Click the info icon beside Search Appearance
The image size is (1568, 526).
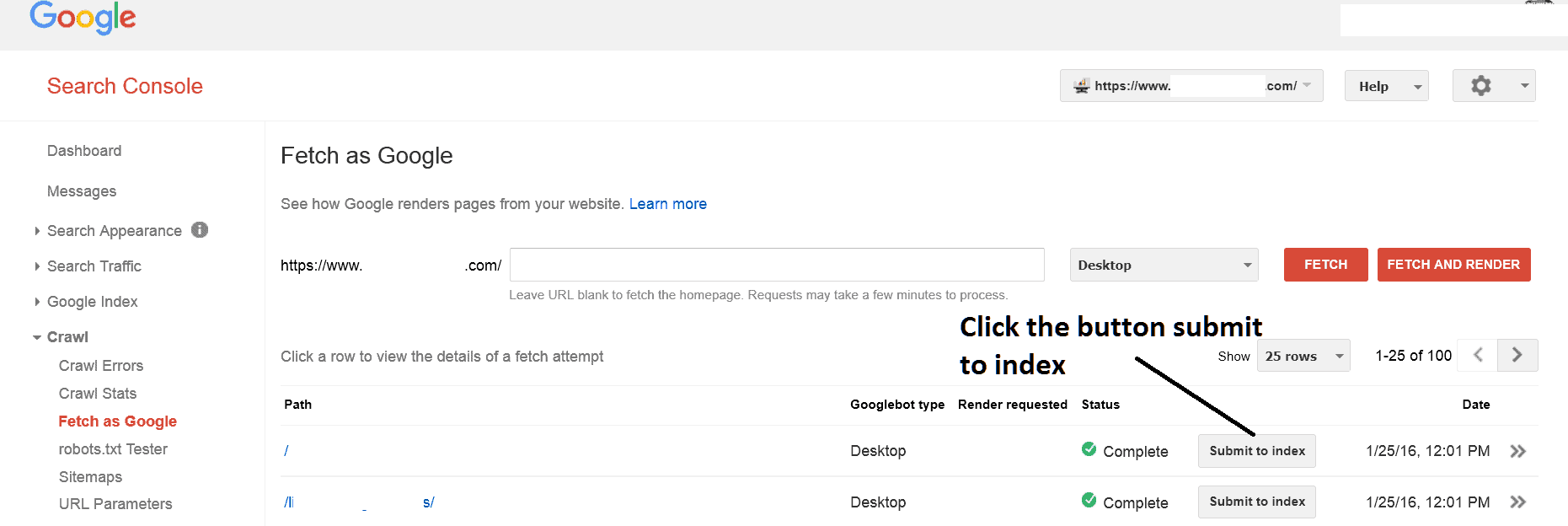200,230
